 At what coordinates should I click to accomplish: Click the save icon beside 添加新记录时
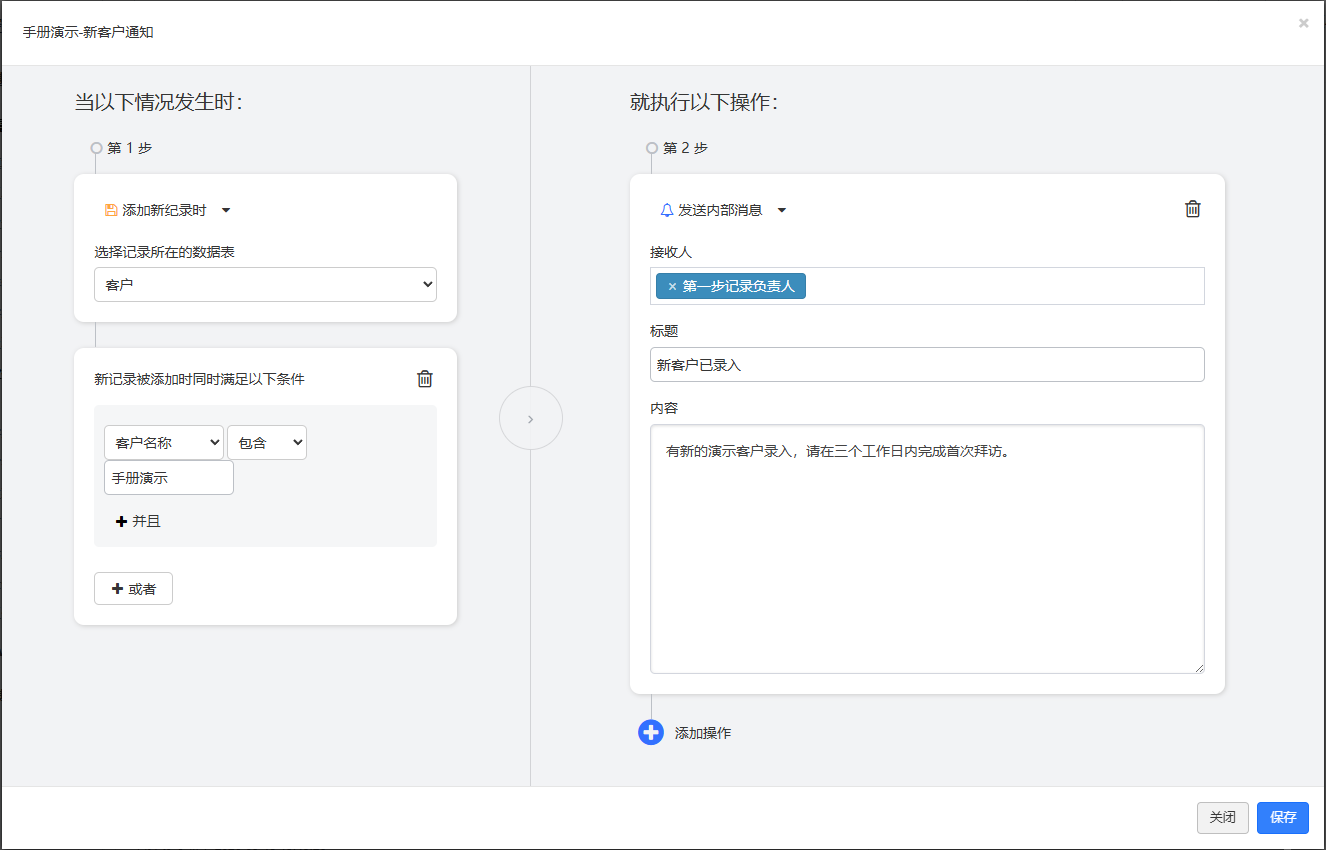(x=111, y=210)
